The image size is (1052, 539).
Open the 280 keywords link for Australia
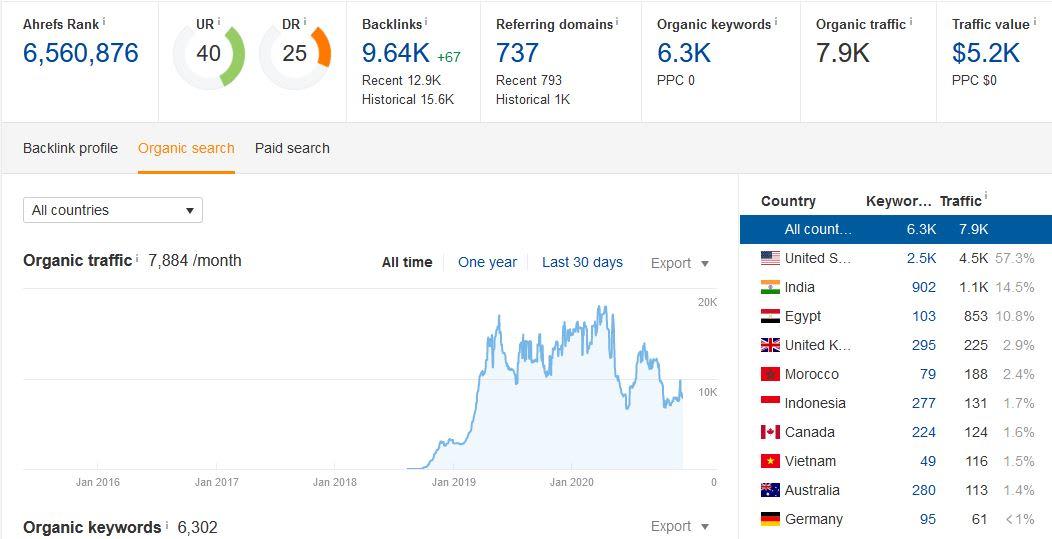(x=924, y=490)
